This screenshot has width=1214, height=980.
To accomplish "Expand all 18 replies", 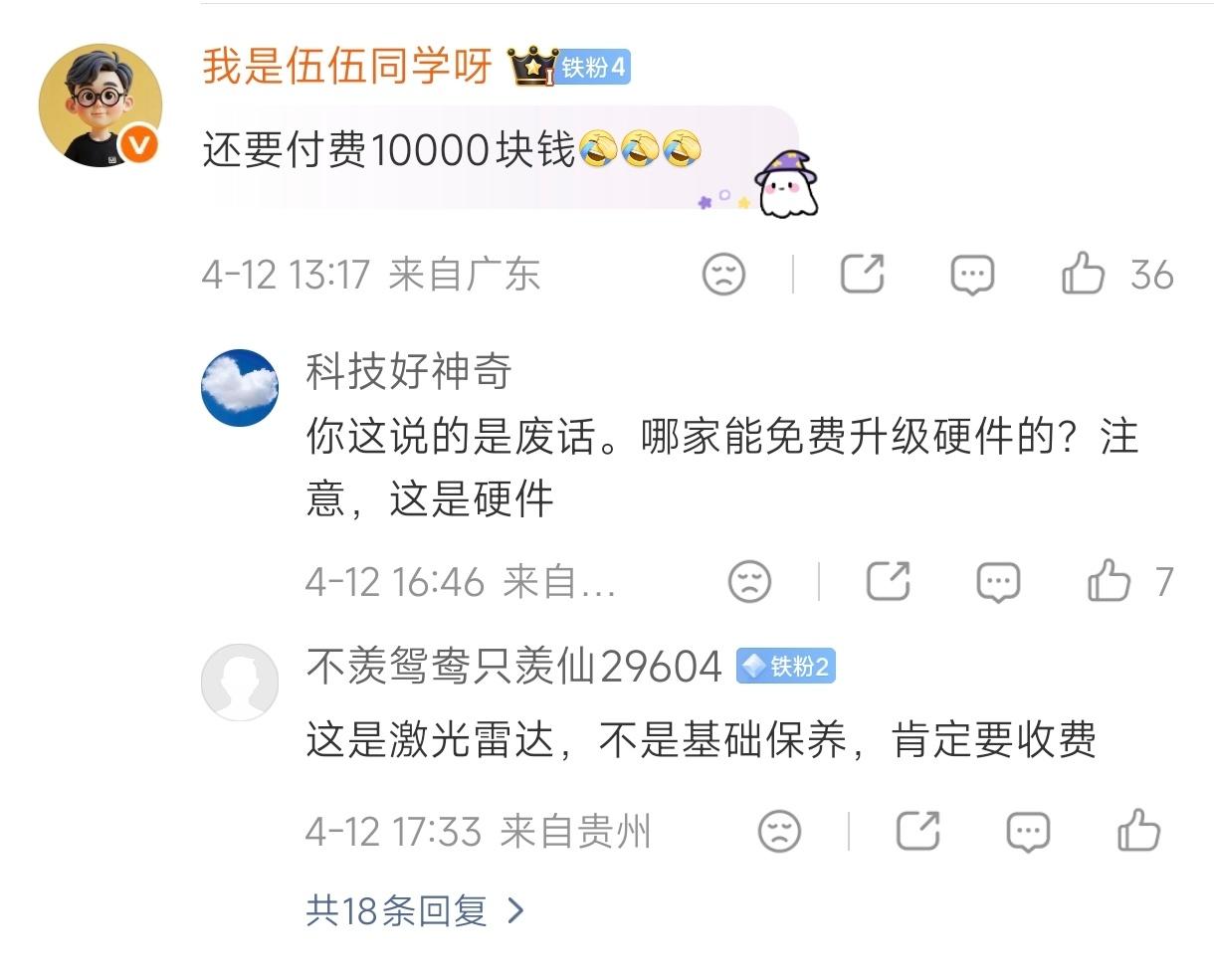I will point(414,909).
